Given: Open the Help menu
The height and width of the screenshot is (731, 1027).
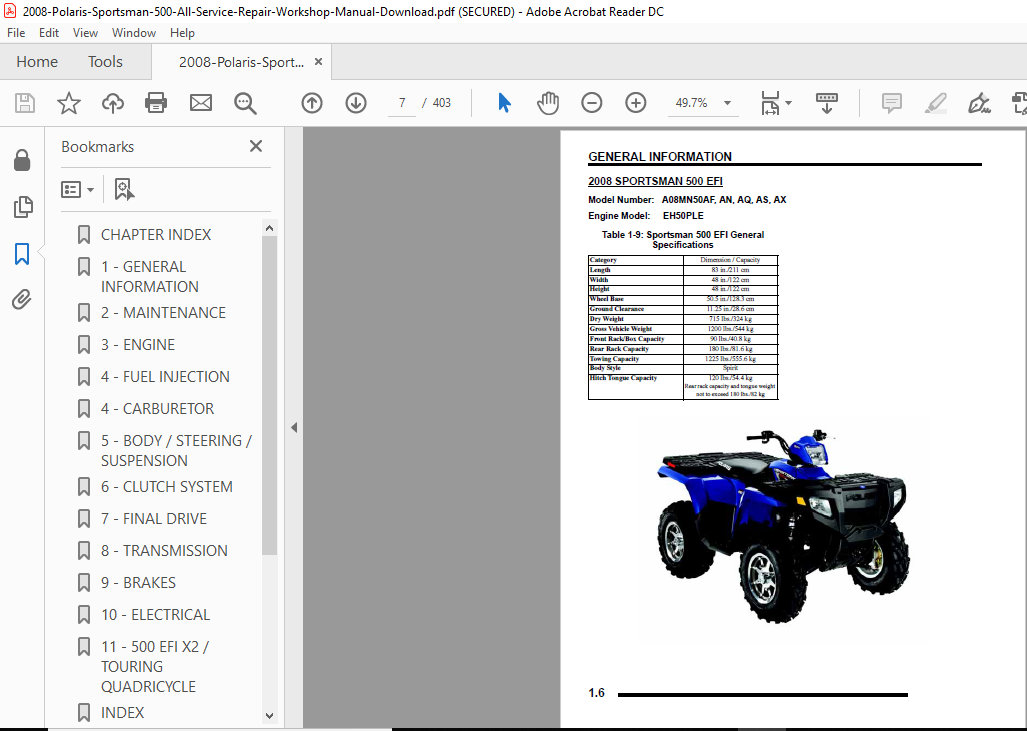Looking at the screenshot, I should (x=182, y=33).
